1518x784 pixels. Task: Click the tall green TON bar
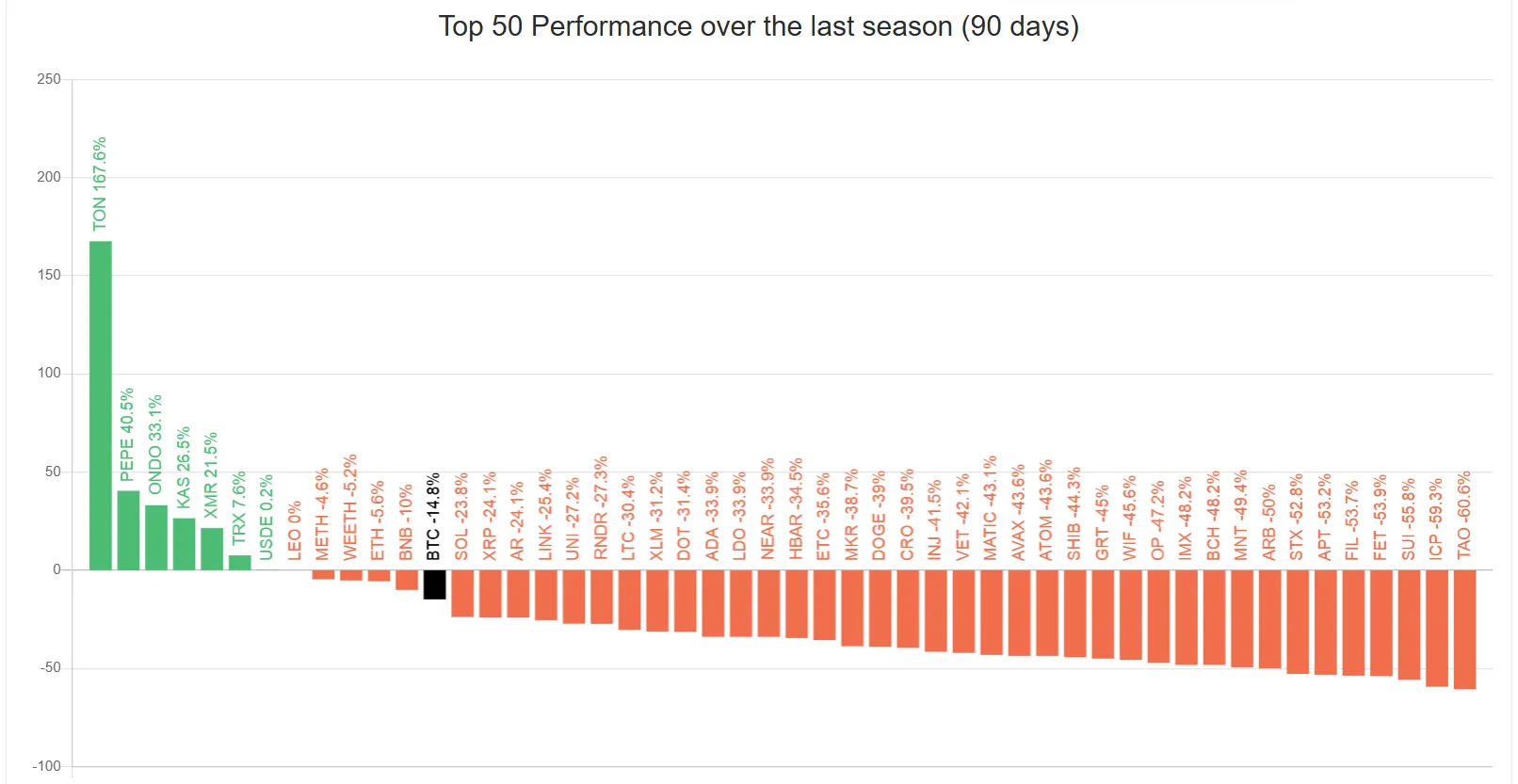[x=101, y=406]
